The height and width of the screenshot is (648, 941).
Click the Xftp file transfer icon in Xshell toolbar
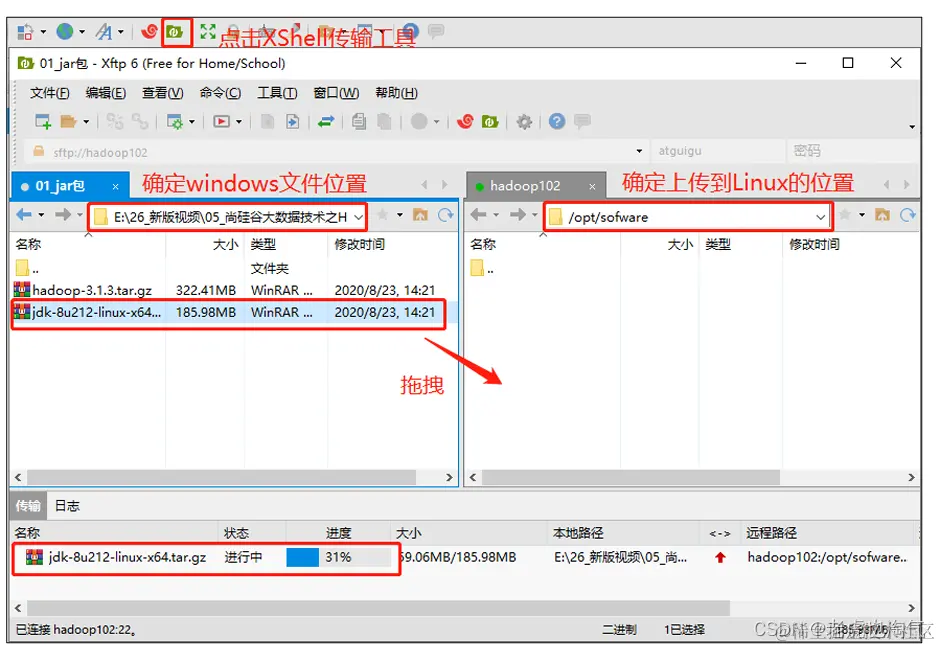pyautogui.click(x=175, y=32)
